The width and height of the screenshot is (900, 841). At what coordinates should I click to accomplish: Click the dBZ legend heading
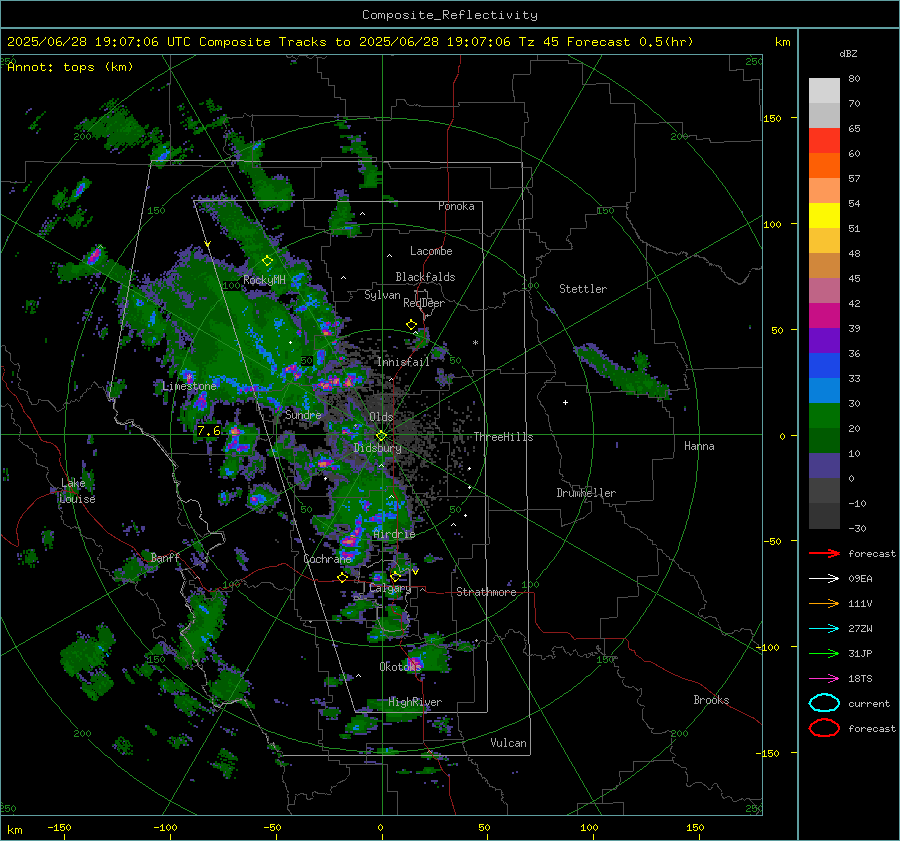(848, 53)
